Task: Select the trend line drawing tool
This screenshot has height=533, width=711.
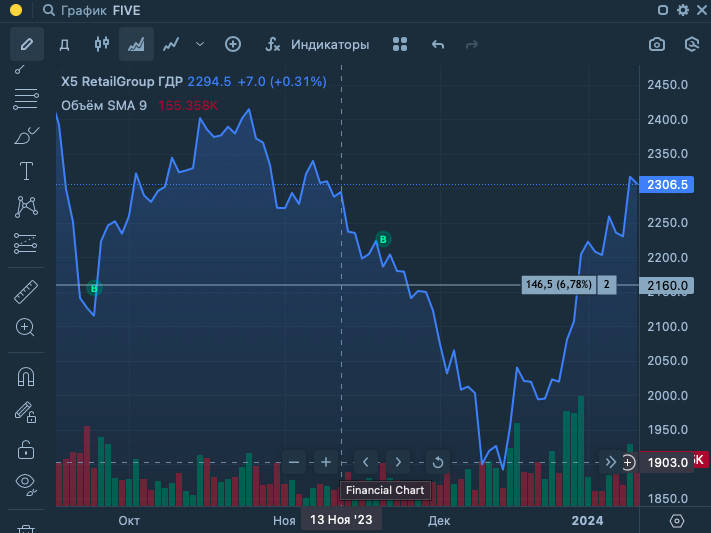Action: (x=20, y=69)
